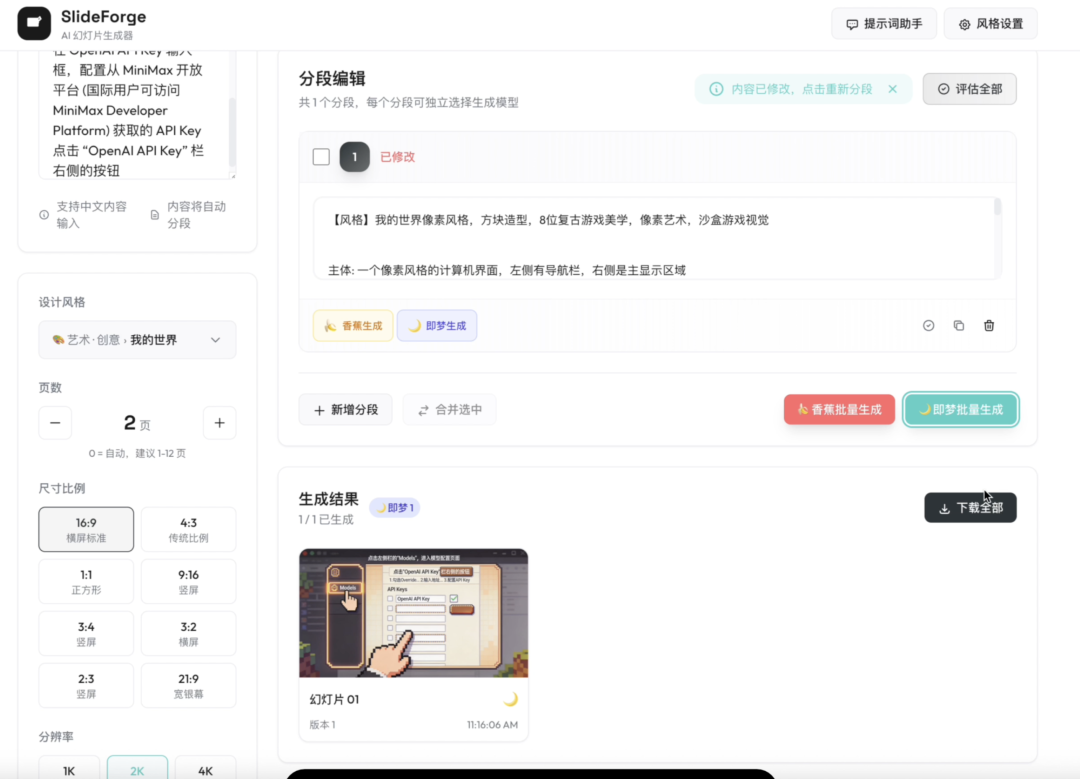The height and width of the screenshot is (779, 1080).
Task: Open 风格设置 with the gear icon
Action: 990,23
